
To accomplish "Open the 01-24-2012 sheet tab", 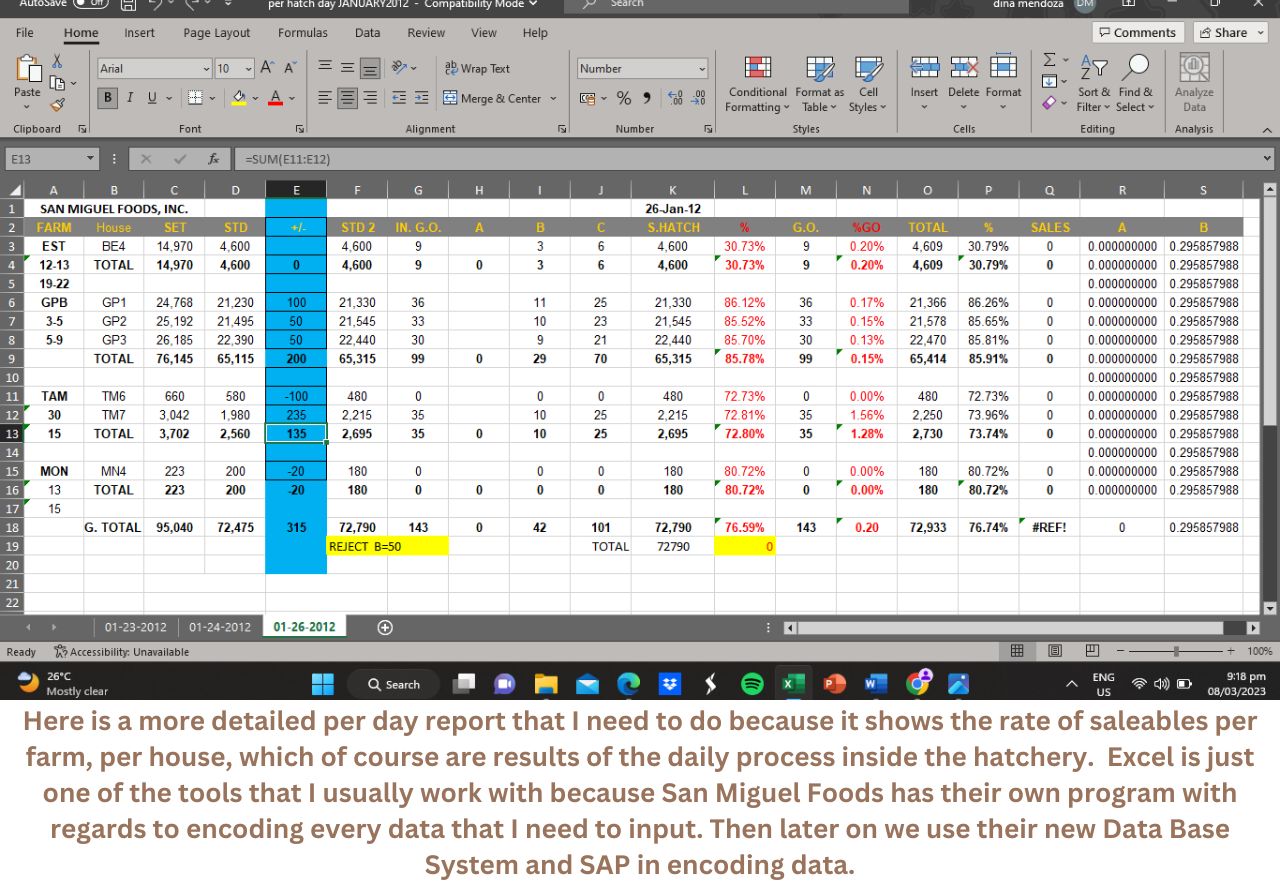I will click(220, 627).
